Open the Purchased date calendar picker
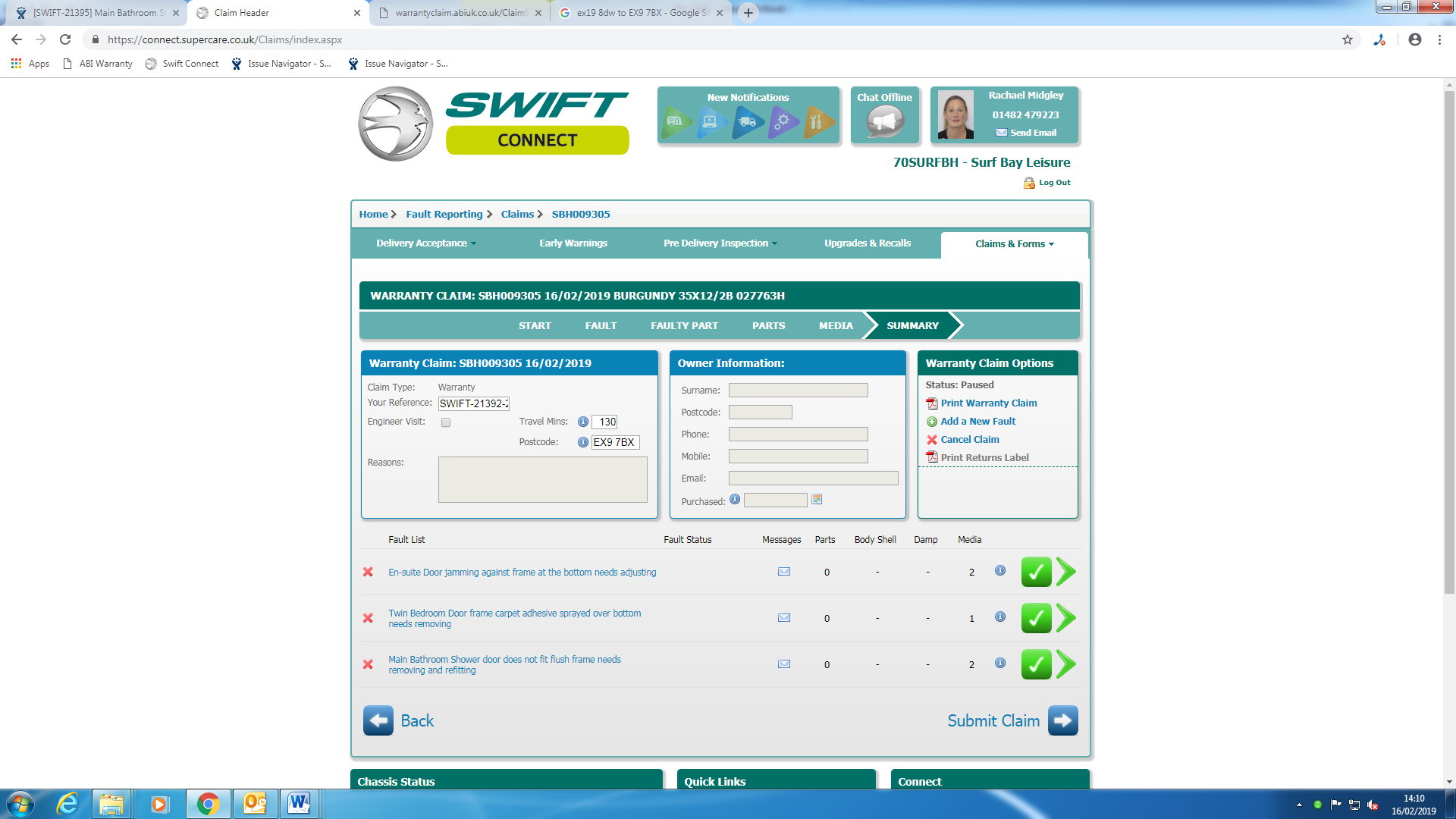This screenshot has width=1456, height=819. click(x=817, y=500)
